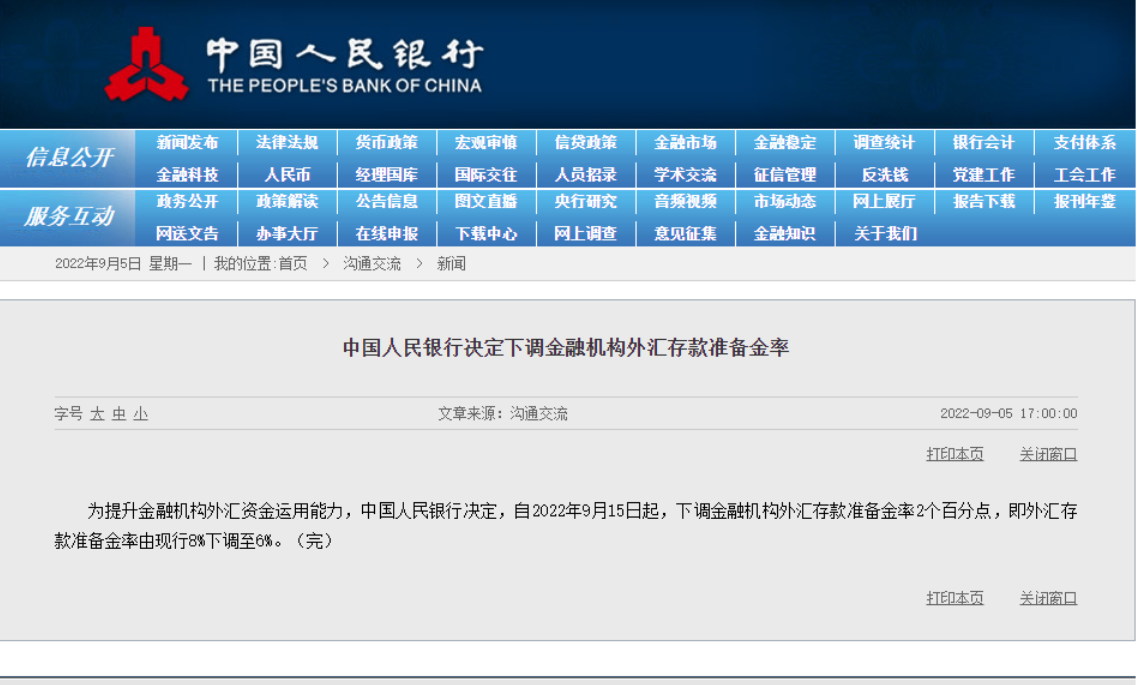Set font size to 小 (small)
This screenshot has height=685, width=1139.
coord(141,414)
